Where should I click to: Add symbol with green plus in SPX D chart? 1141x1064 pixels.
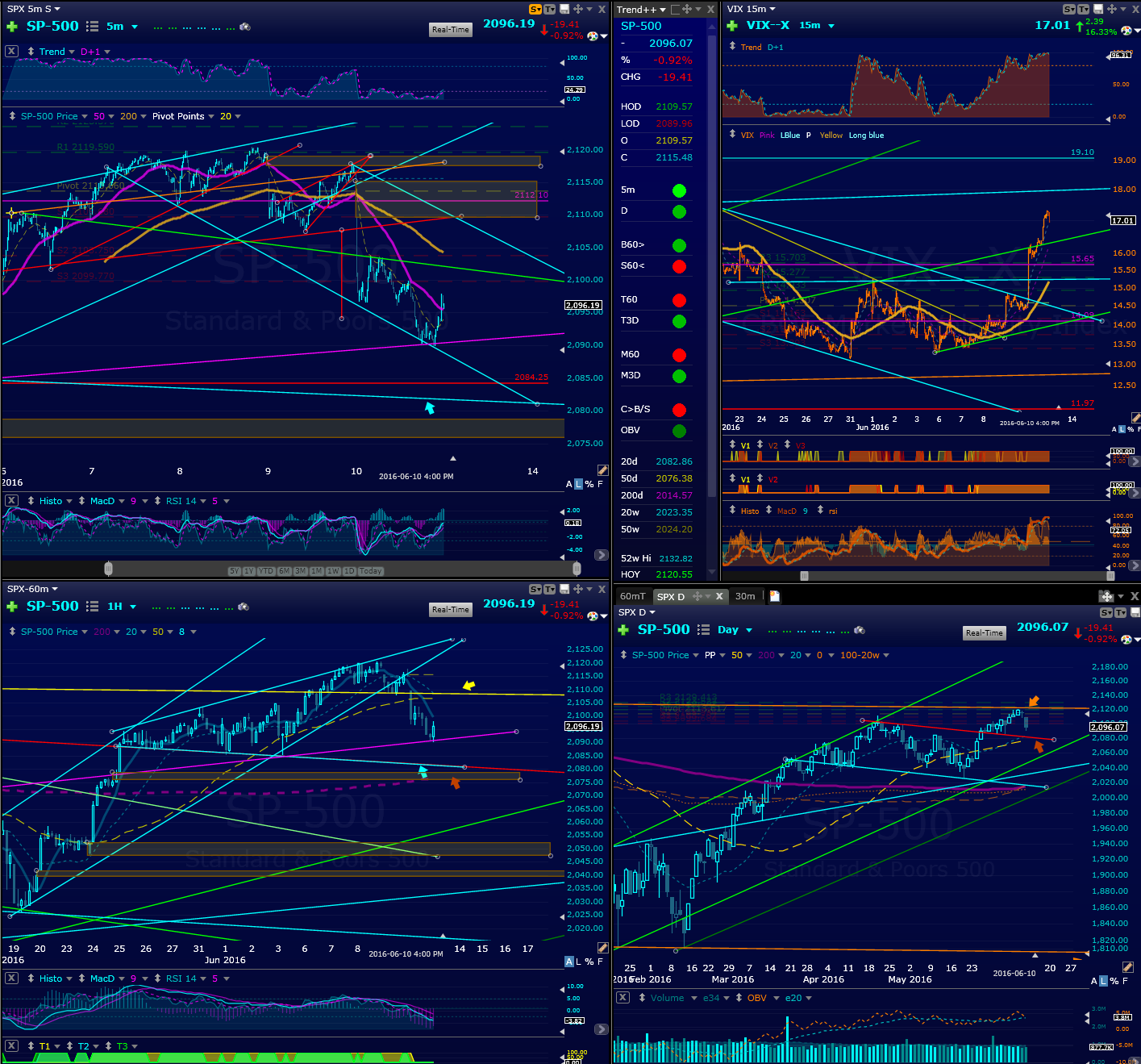(623, 630)
